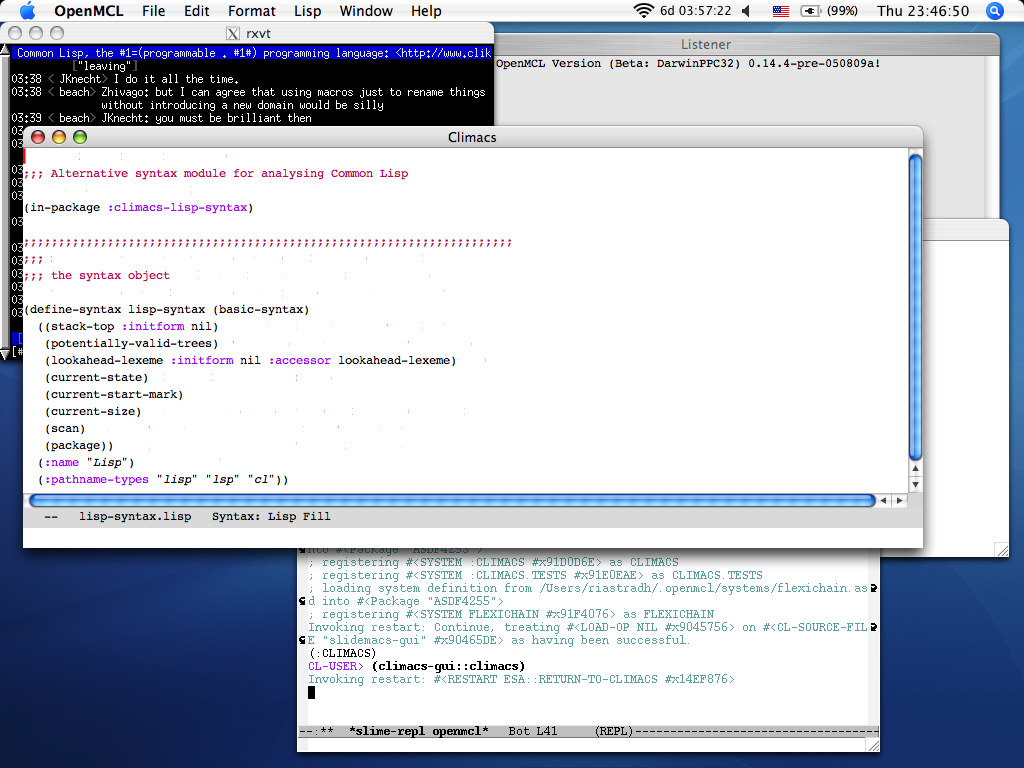Image resolution: width=1024 pixels, height=768 pixels.
Task: Open the OpenMCL application menu
Action: pyautogui.click(x=88, y=11)
